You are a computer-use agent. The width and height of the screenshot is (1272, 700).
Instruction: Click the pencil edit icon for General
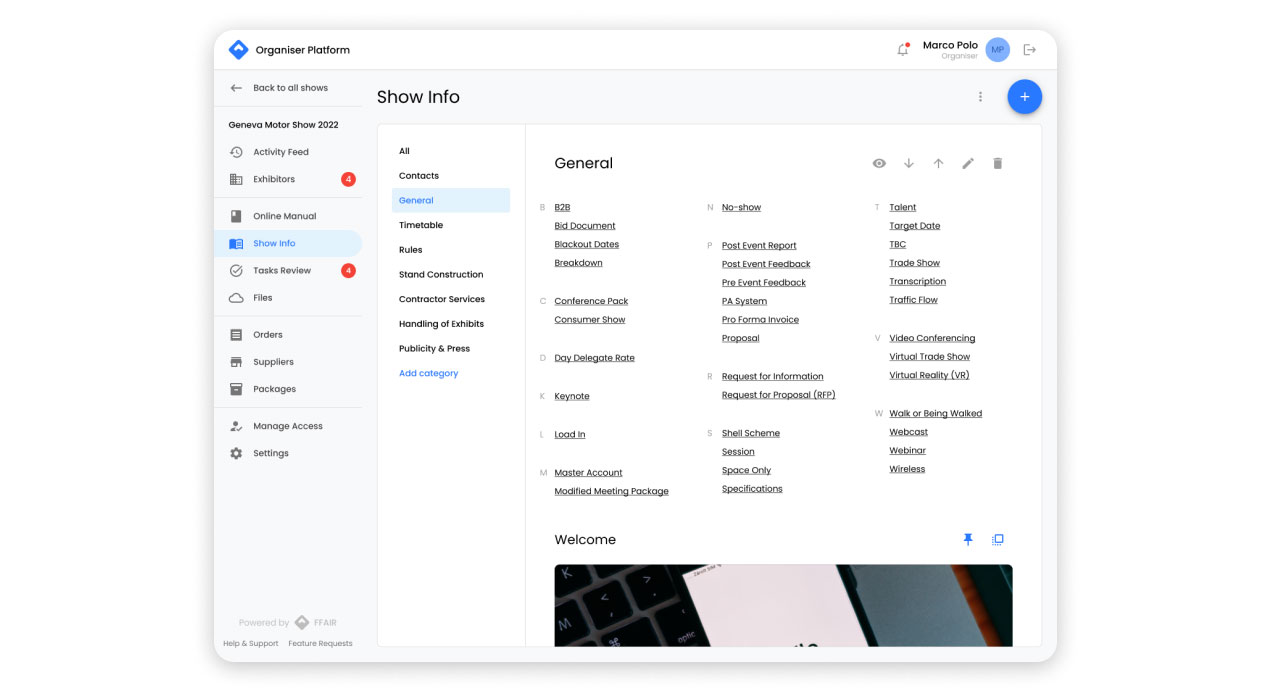point(968,163)
